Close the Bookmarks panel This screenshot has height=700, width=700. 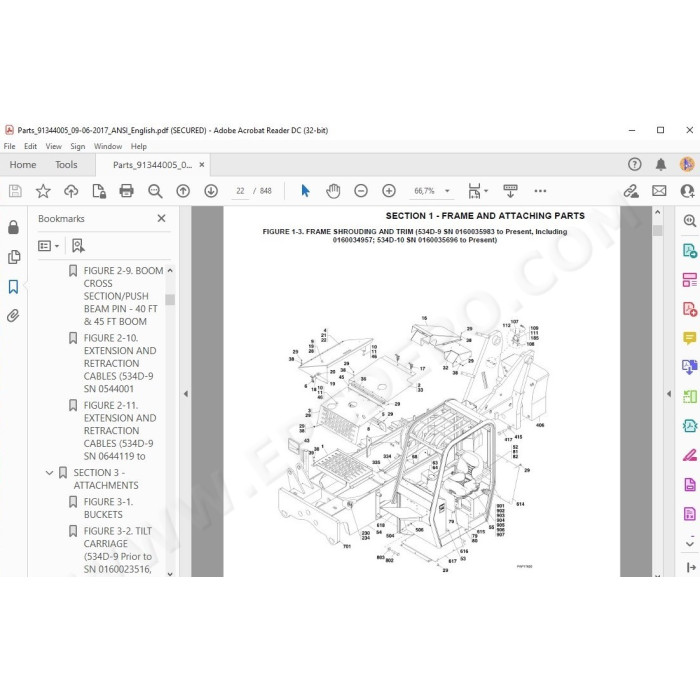162,218
